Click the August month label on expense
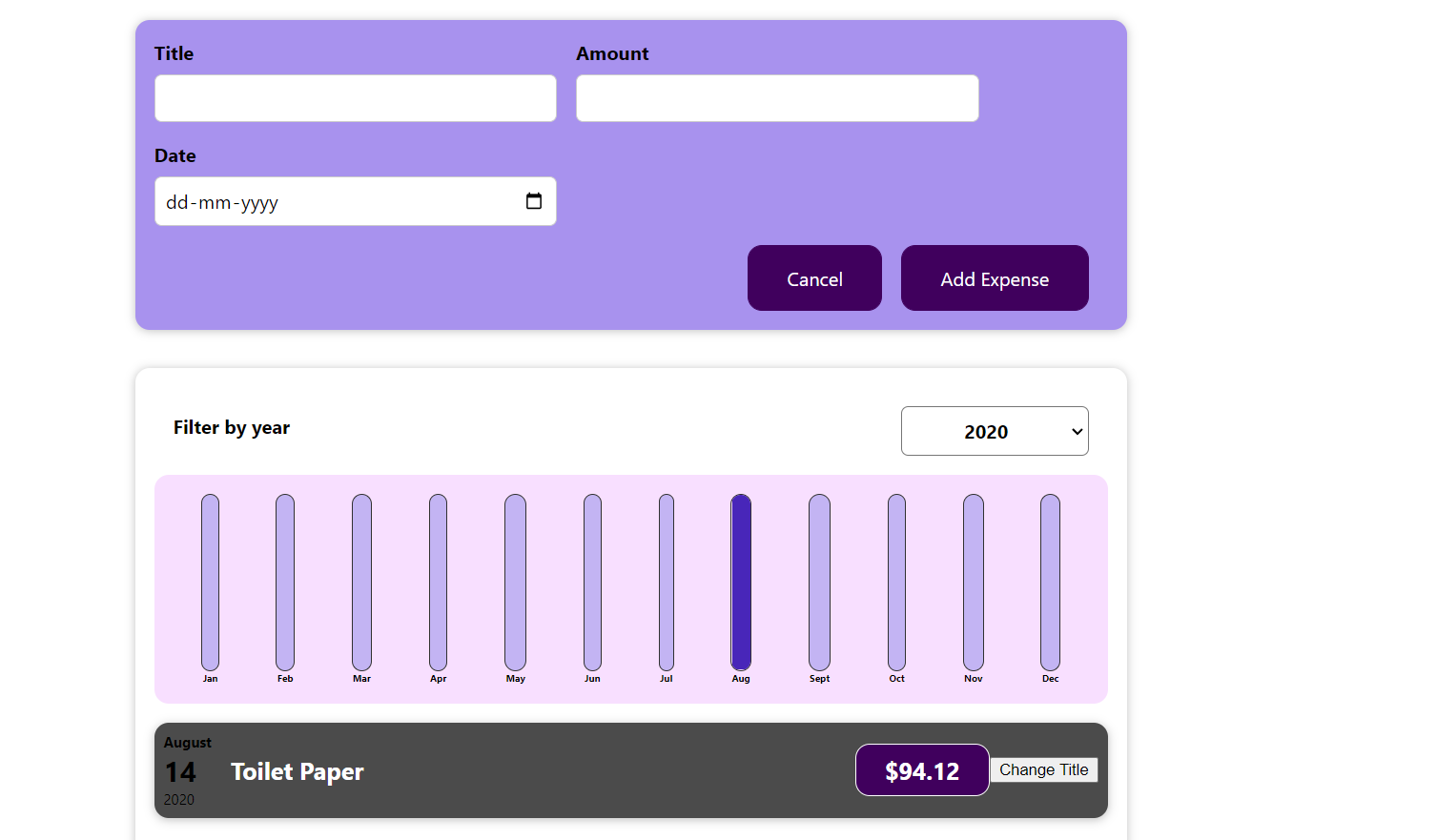Image resolution: width=1437 pixels, height=840 pixels. [x=188, y=743]
